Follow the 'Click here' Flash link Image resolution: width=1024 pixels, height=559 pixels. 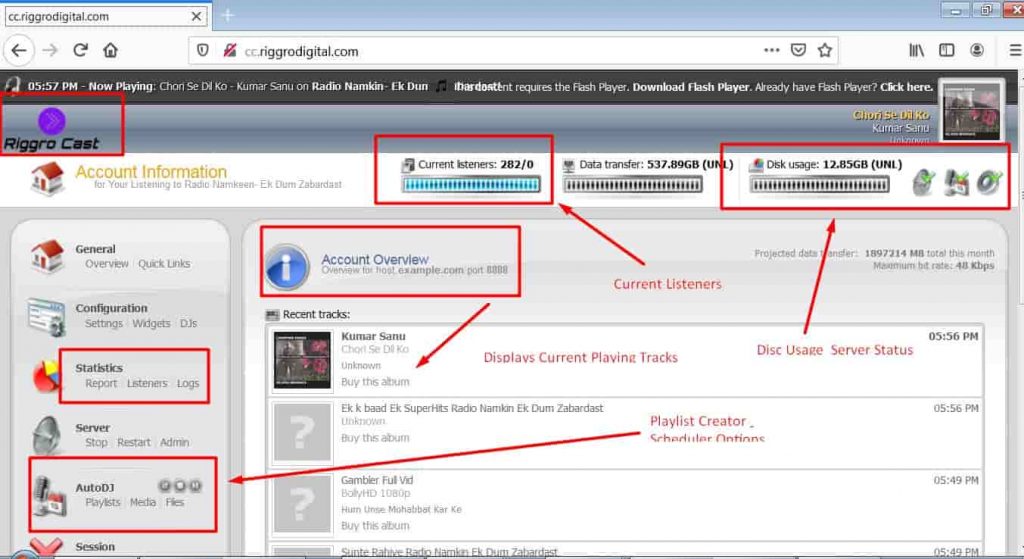(906, 87)
